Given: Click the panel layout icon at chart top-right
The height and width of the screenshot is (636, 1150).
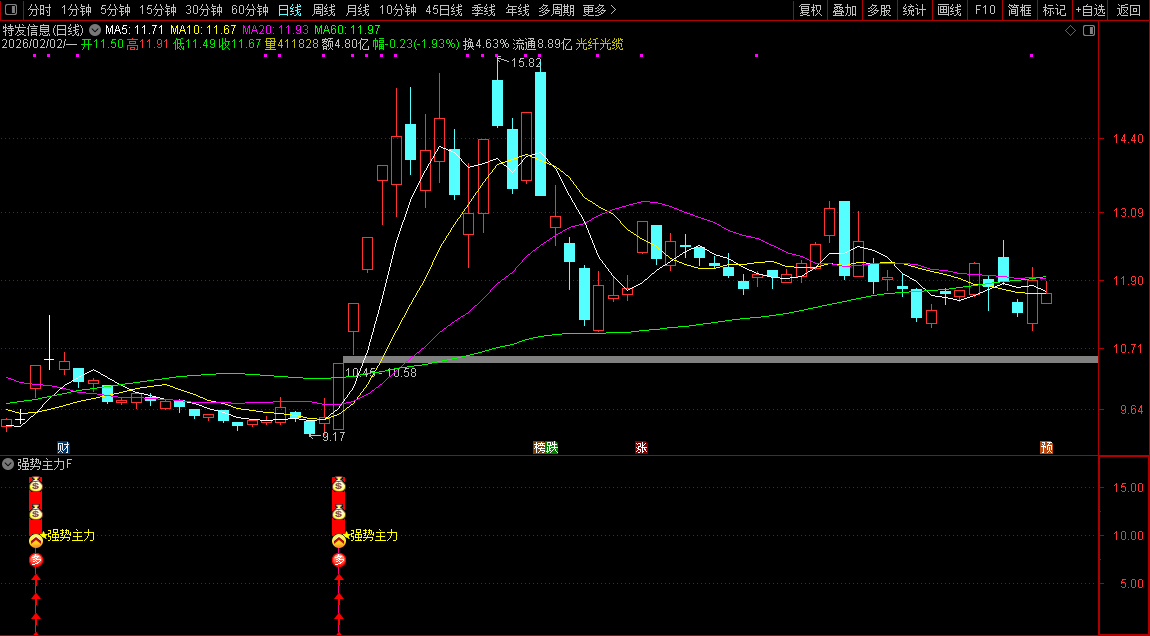Looking at the screenshot, I should pyautogui.click(x=1089, y=30).
